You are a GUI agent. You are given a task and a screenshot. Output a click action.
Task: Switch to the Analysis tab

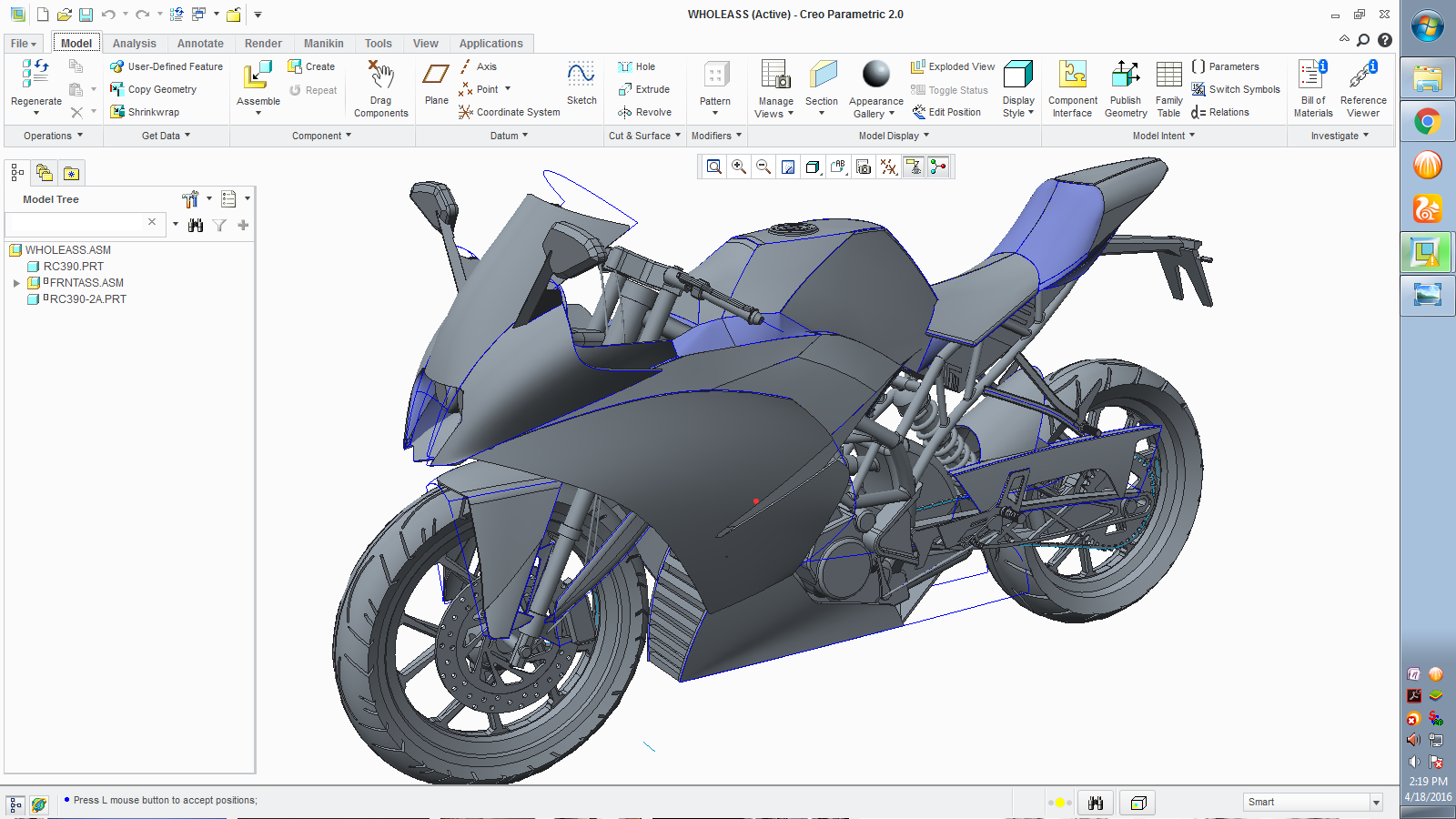(135, 44)
